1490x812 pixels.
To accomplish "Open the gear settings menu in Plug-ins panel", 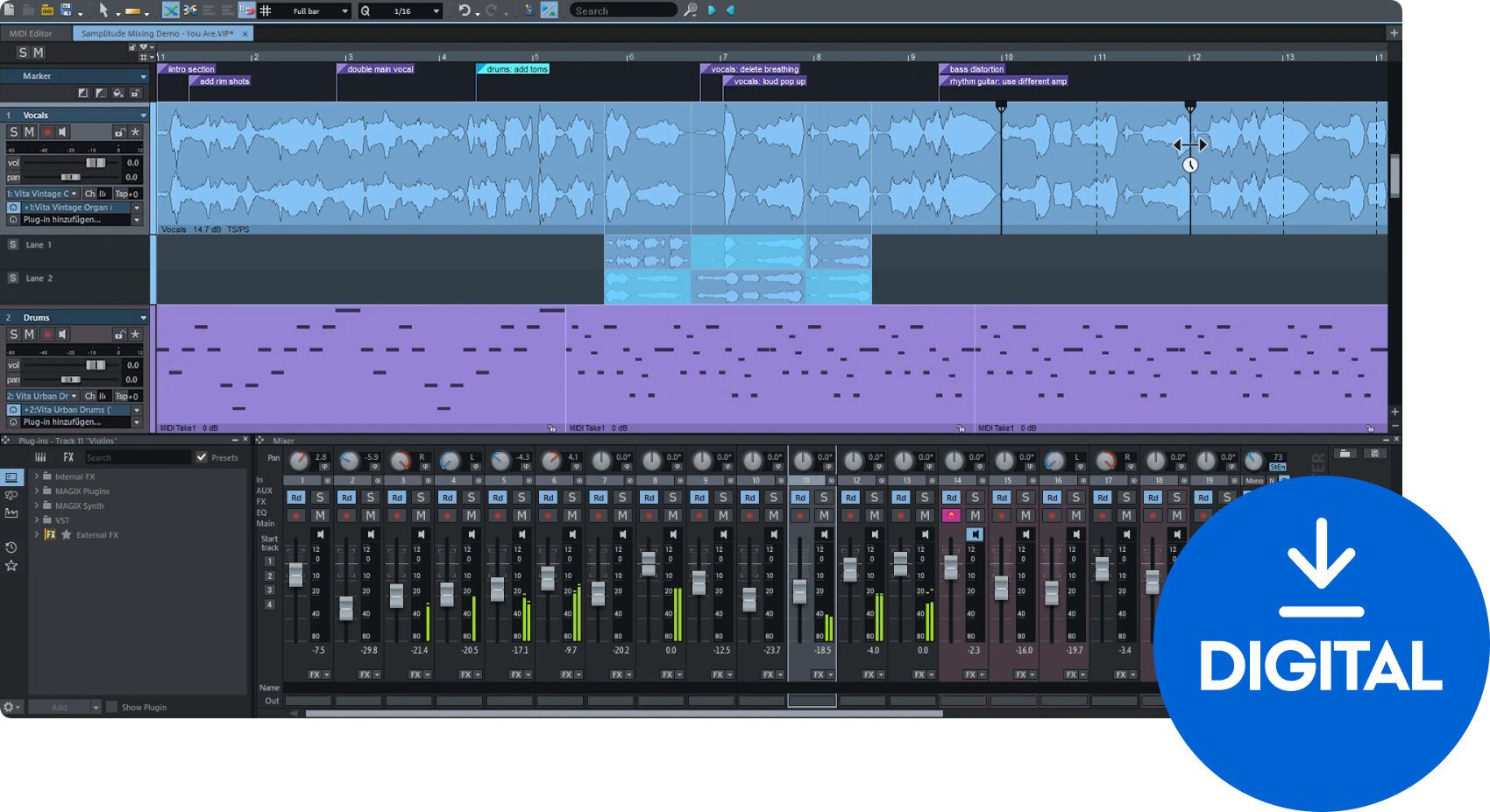I will [11, 707].
